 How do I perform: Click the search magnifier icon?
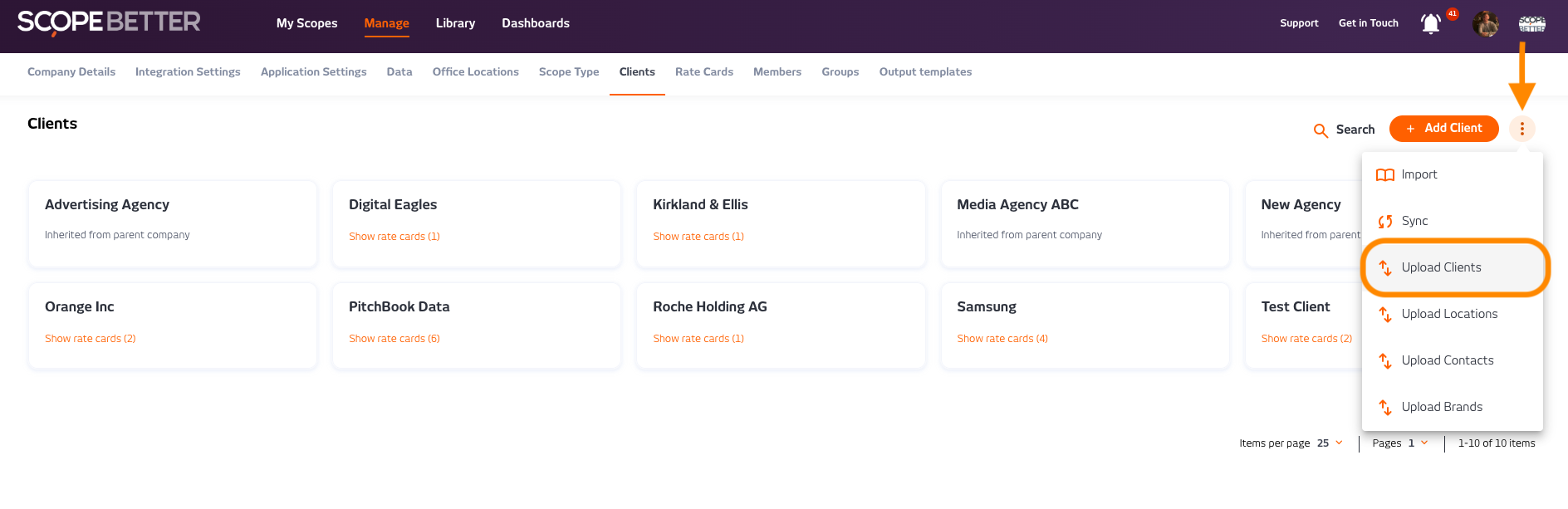tap(1321, 130)
